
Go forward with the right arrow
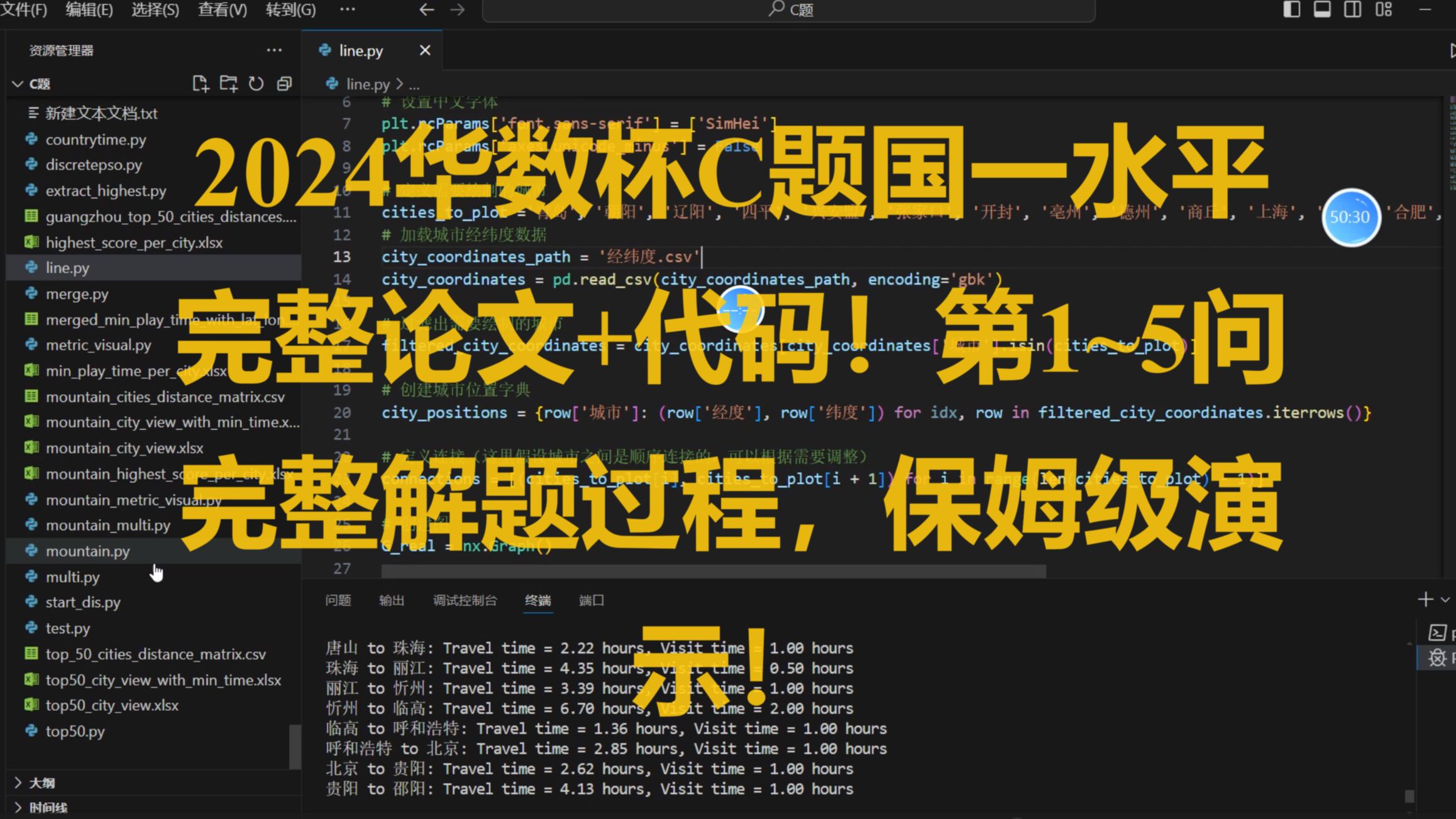(457, 9)
